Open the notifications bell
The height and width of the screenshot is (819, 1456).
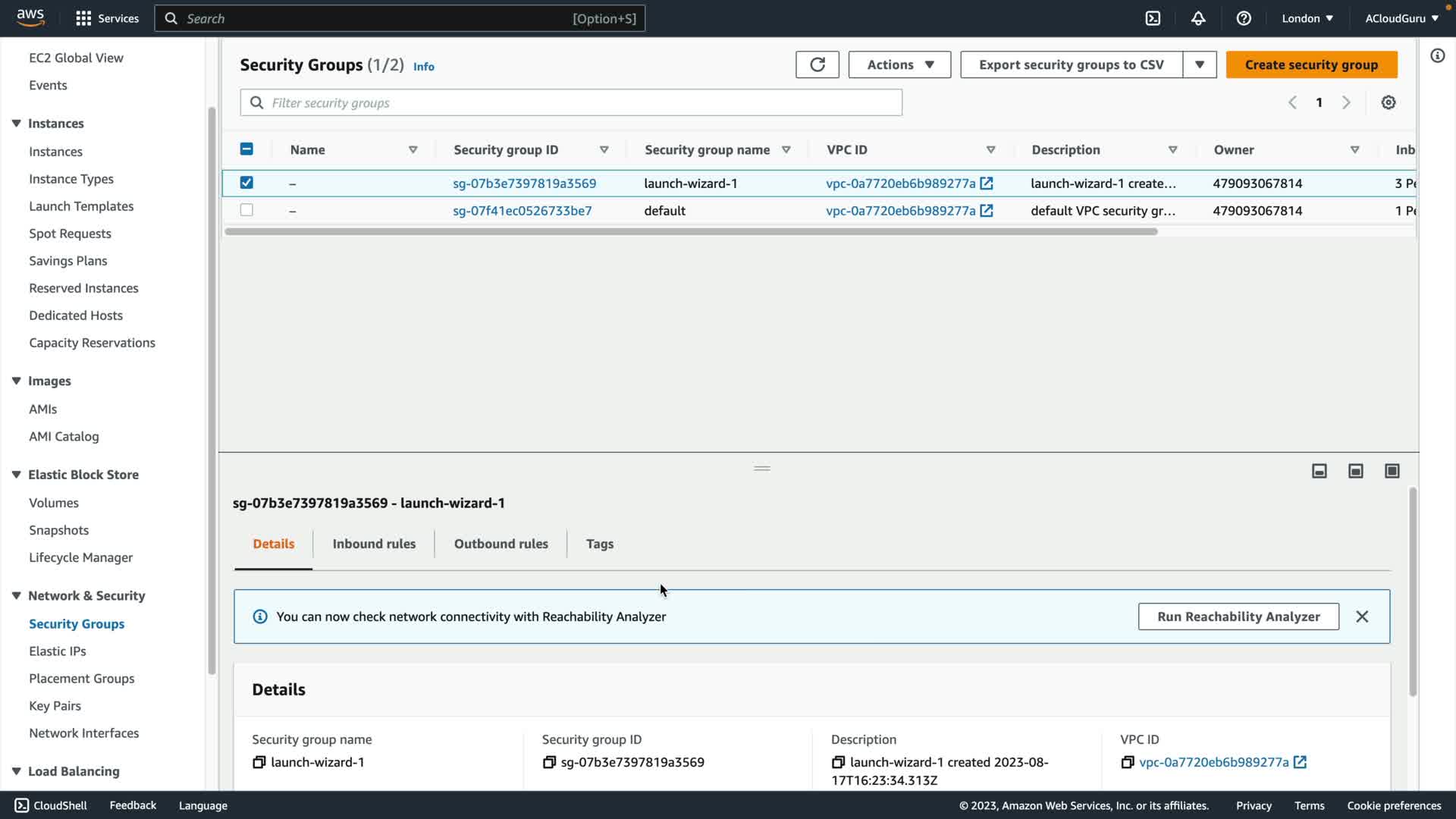point(1198,18)
